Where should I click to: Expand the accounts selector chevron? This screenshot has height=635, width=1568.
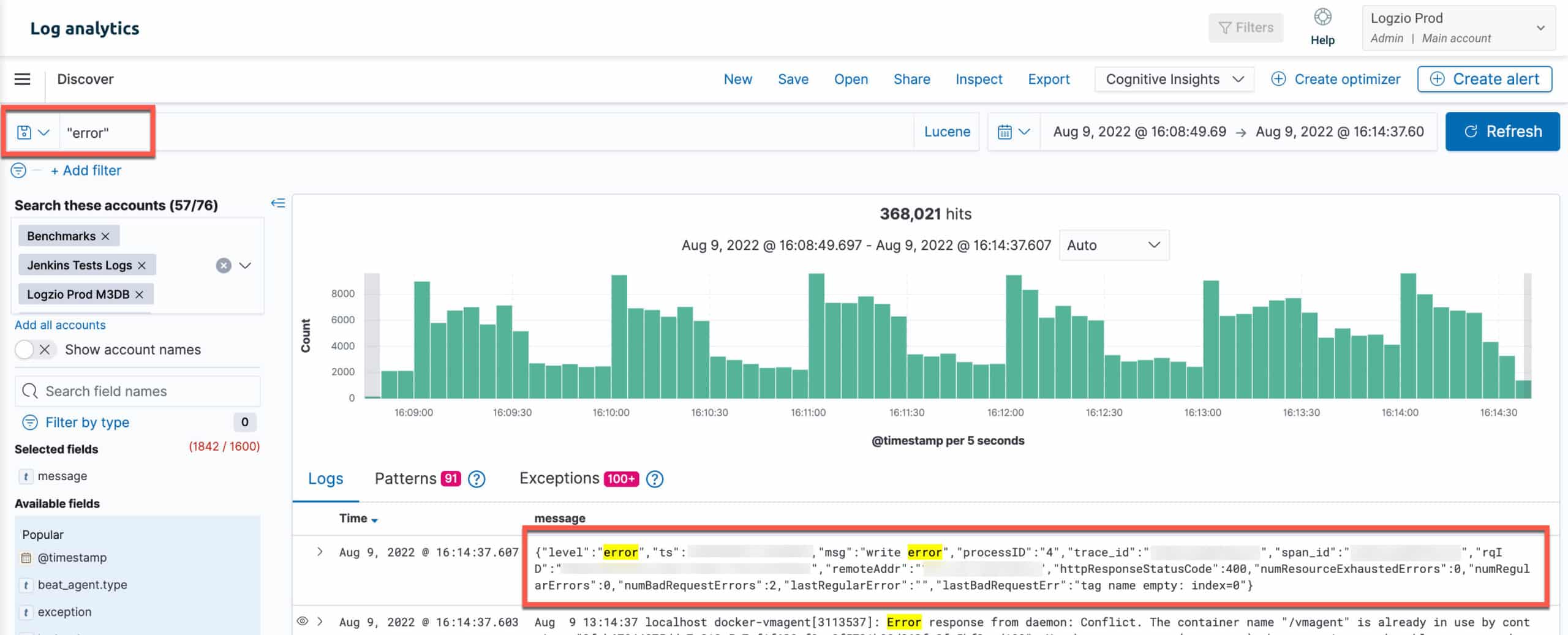pyautogui.click(x=245, y=265)
